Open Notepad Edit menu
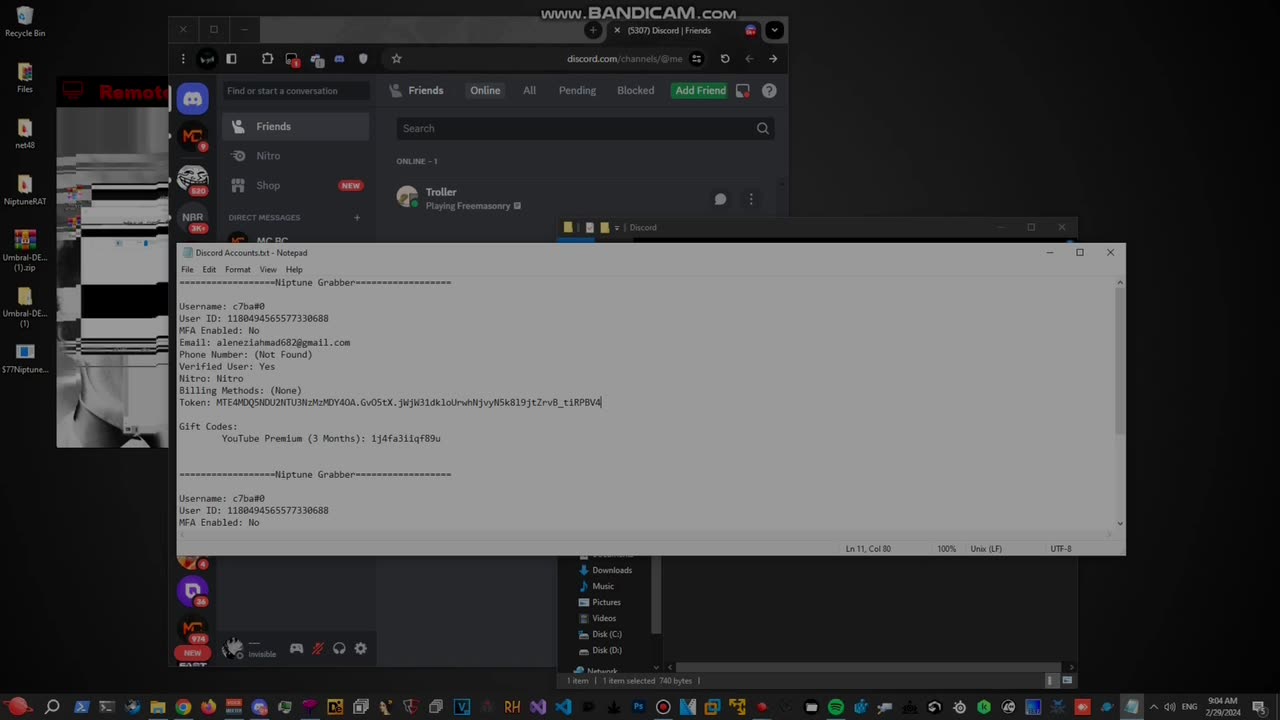The height and width of the screenshot is (720, 1280). pos(209,270)
